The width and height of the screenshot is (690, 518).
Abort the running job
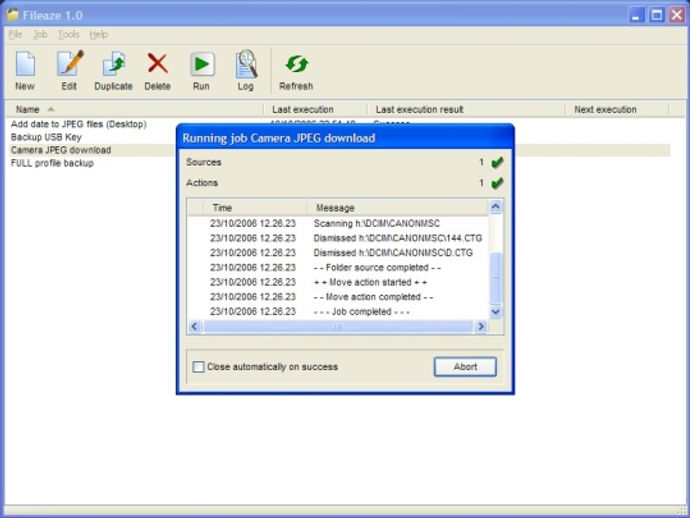coord(465,367)
